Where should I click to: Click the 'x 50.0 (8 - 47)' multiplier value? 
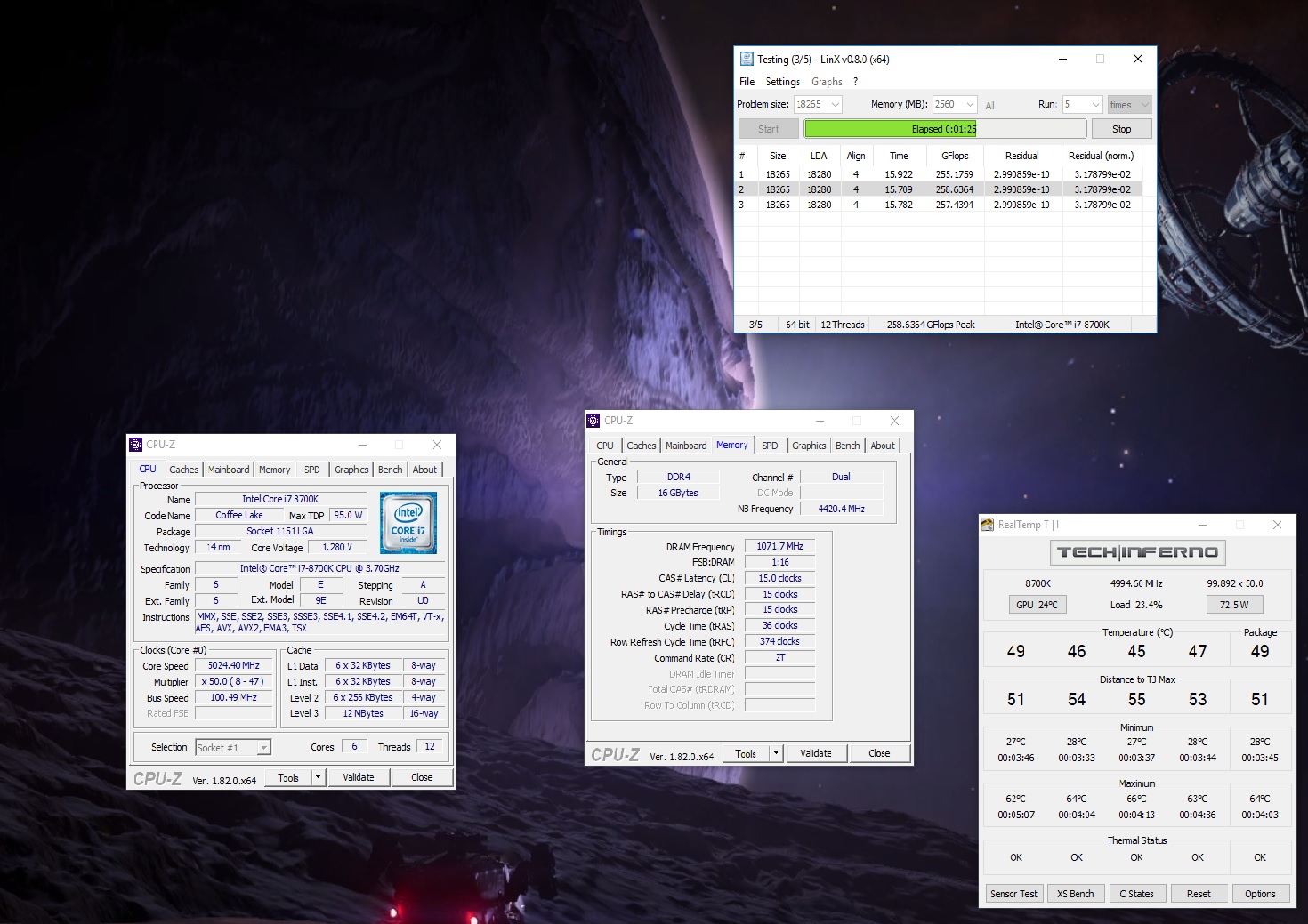coord(234,681)
